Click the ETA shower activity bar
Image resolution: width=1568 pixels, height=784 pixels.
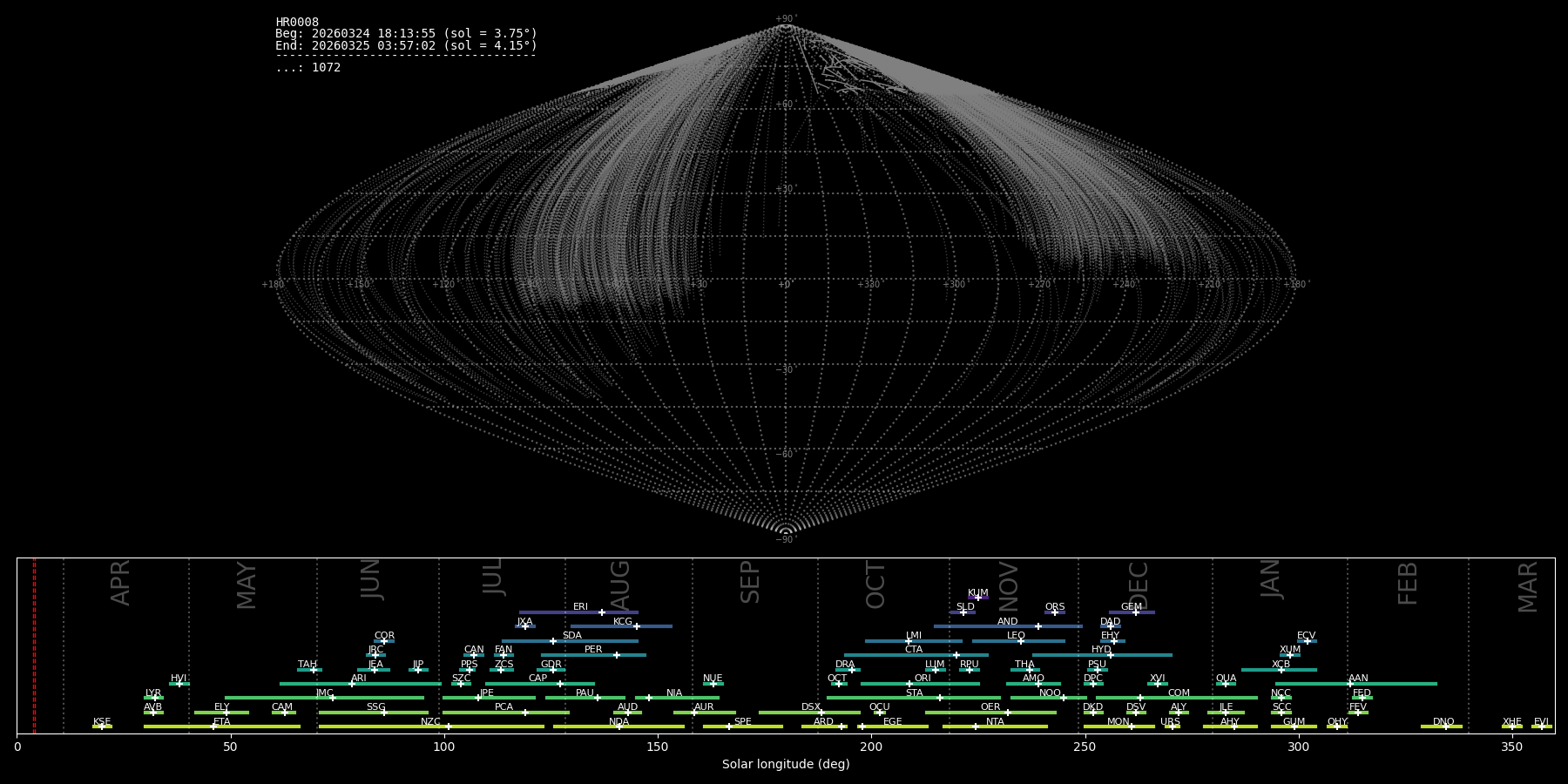pos(222,727)
